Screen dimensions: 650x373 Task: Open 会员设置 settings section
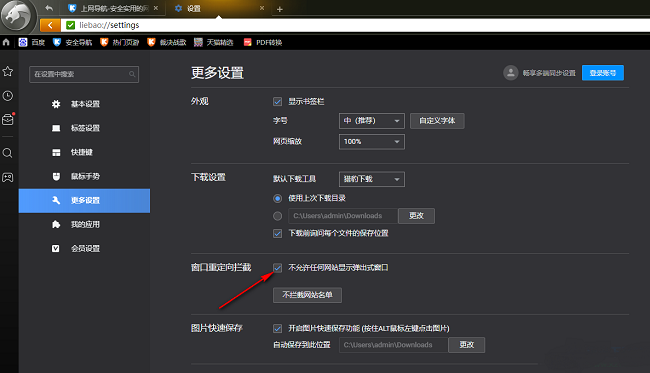point(84,249)
